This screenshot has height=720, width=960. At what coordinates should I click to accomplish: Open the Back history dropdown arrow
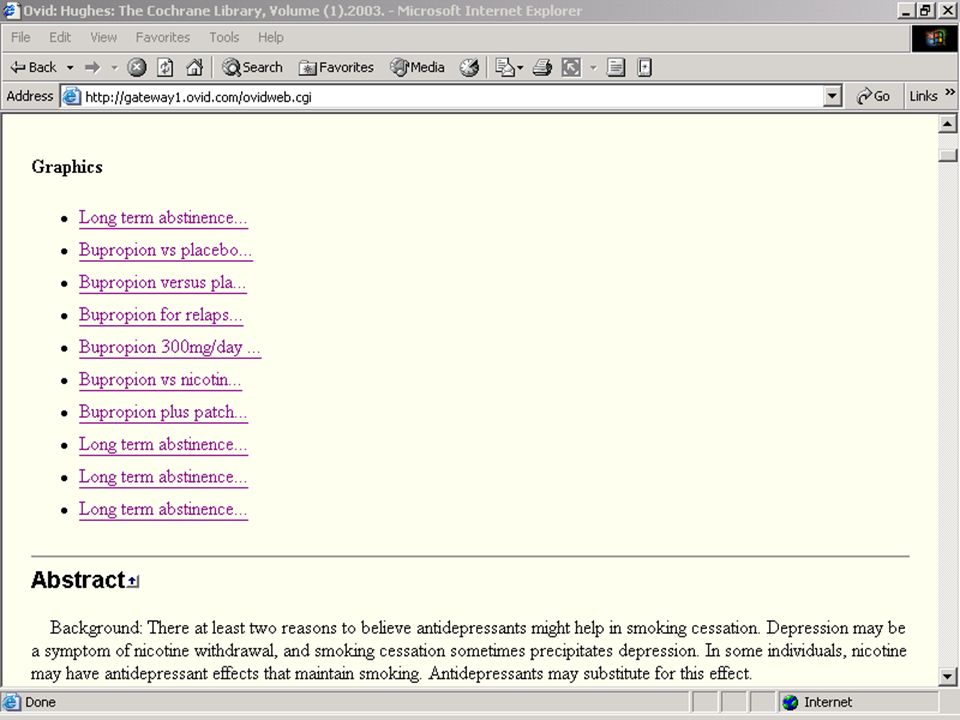(70, 67)
